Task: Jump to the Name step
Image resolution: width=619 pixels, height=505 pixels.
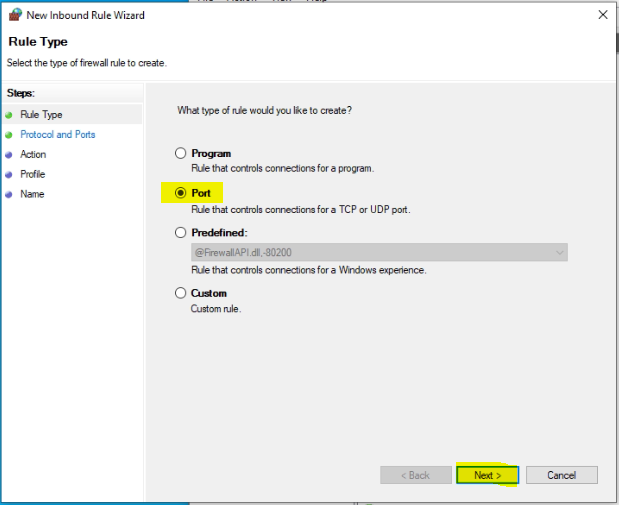Action: point(32,194)
